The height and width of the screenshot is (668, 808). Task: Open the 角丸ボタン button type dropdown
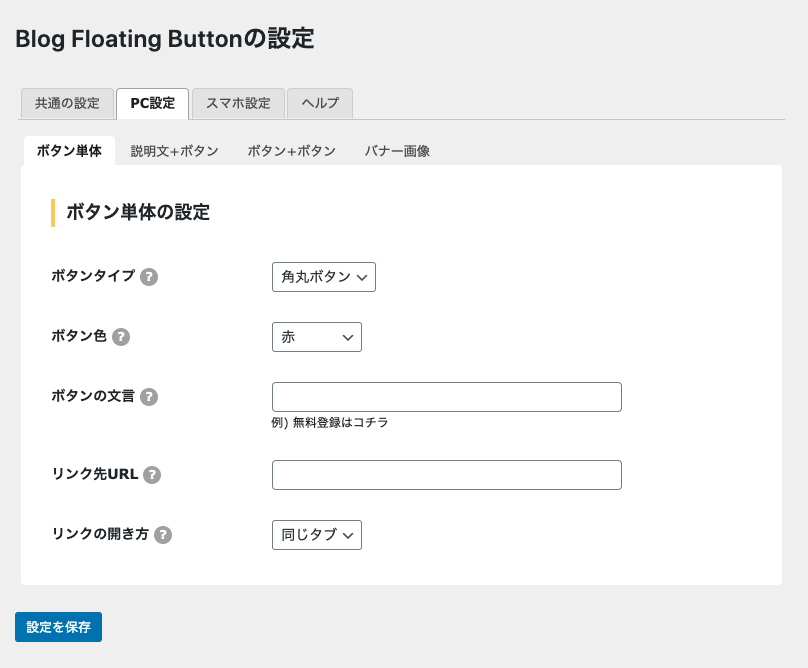(324, 277)
